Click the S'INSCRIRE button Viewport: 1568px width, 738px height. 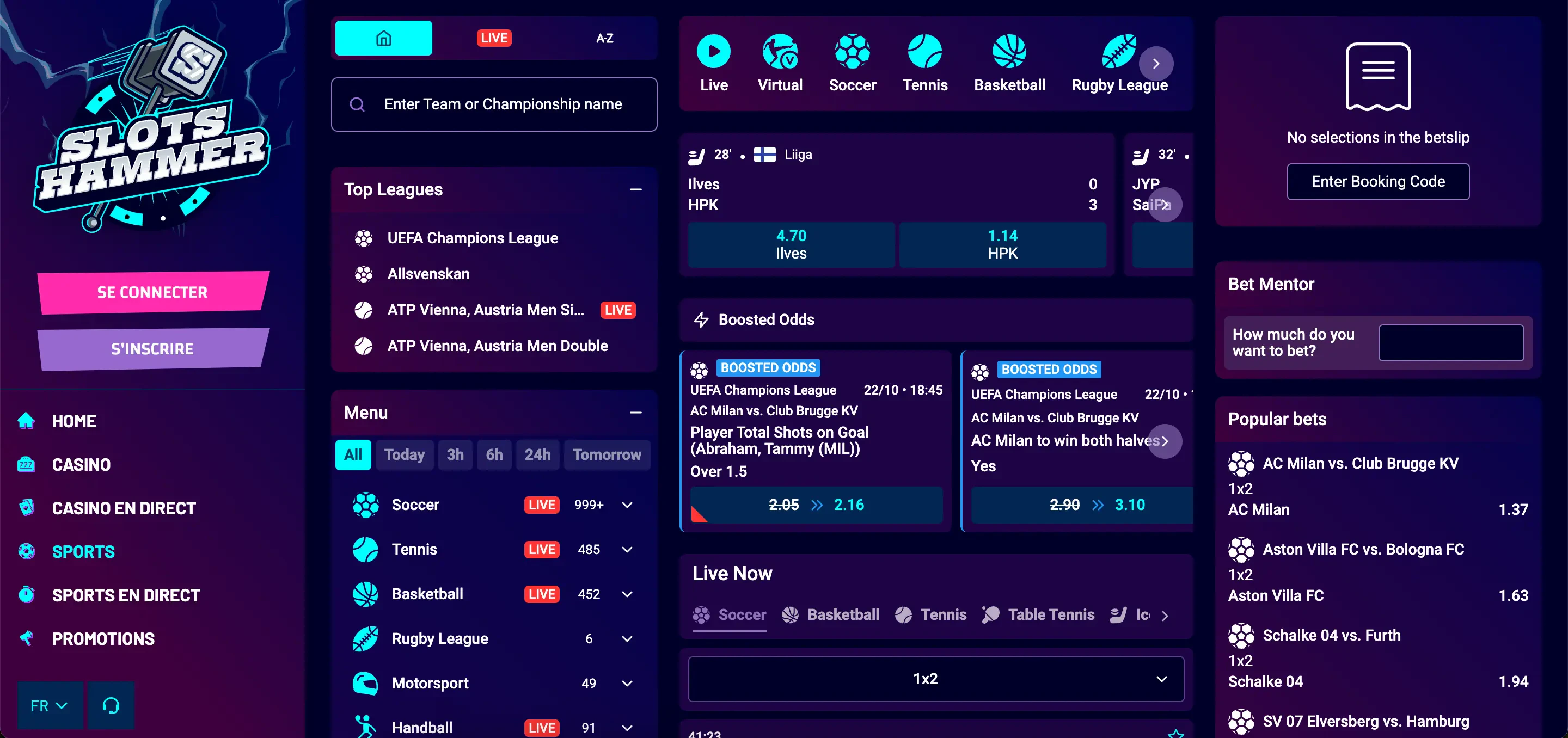click(153, 349)
